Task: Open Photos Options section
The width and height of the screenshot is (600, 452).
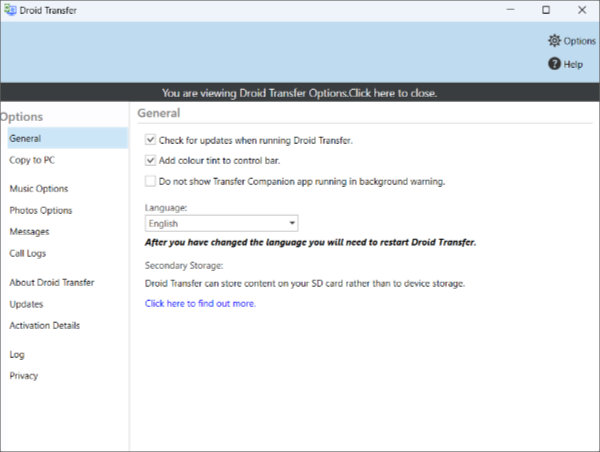Action: pyautogui.click(x=40, y=210)
